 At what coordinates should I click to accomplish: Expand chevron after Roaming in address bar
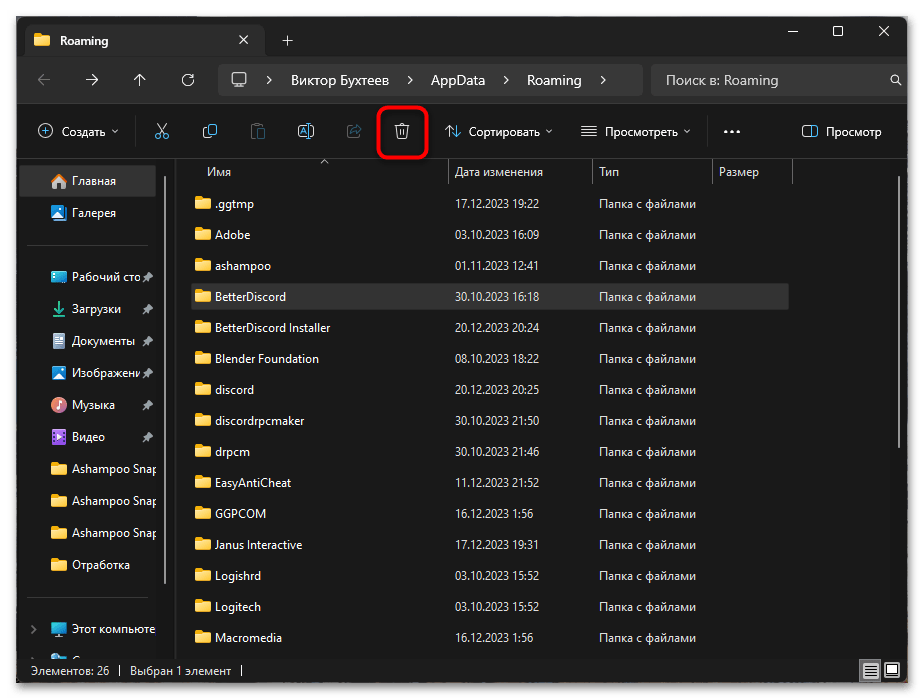pos(603,80)
